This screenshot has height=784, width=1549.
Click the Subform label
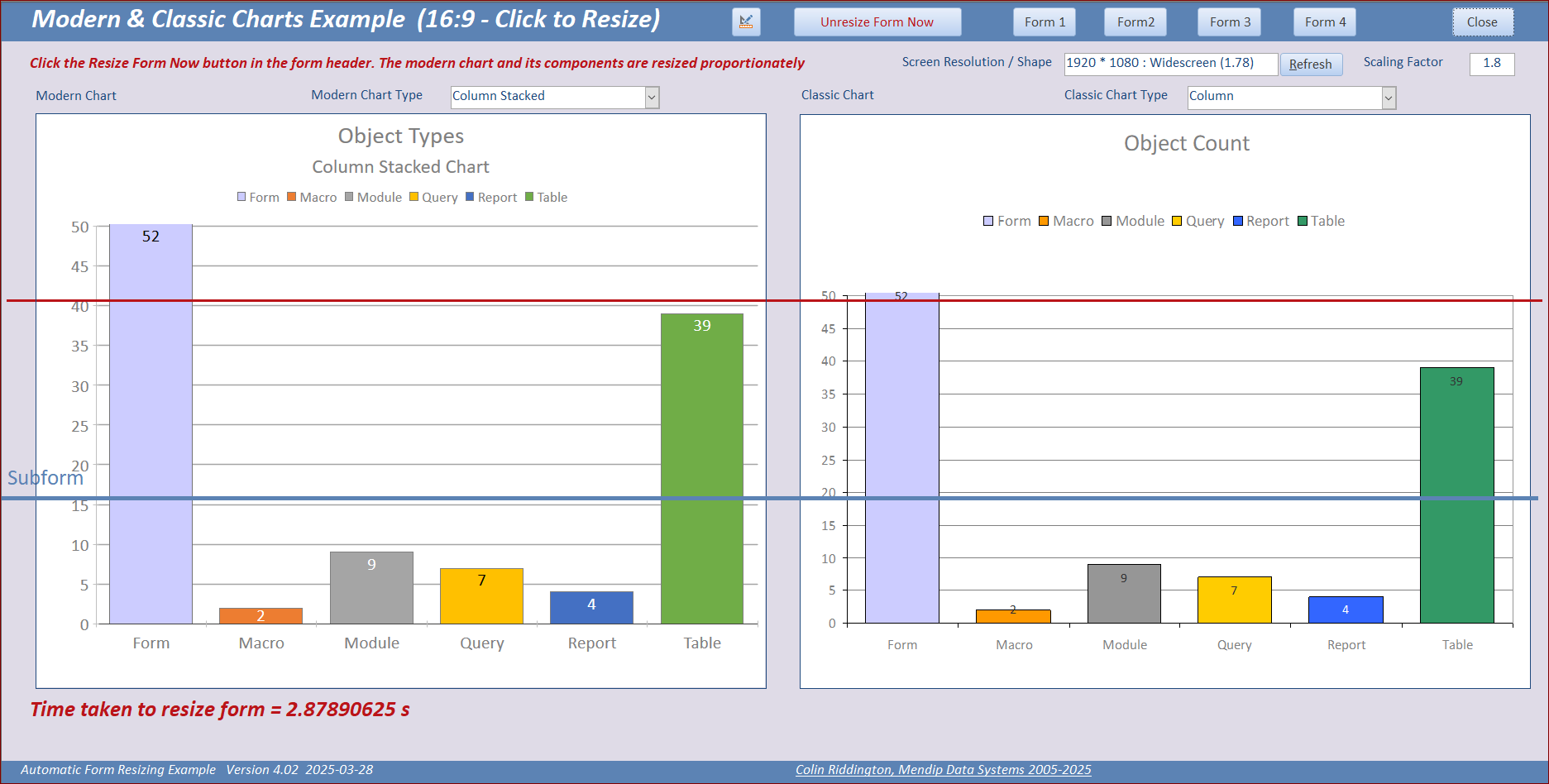[45, 478]
